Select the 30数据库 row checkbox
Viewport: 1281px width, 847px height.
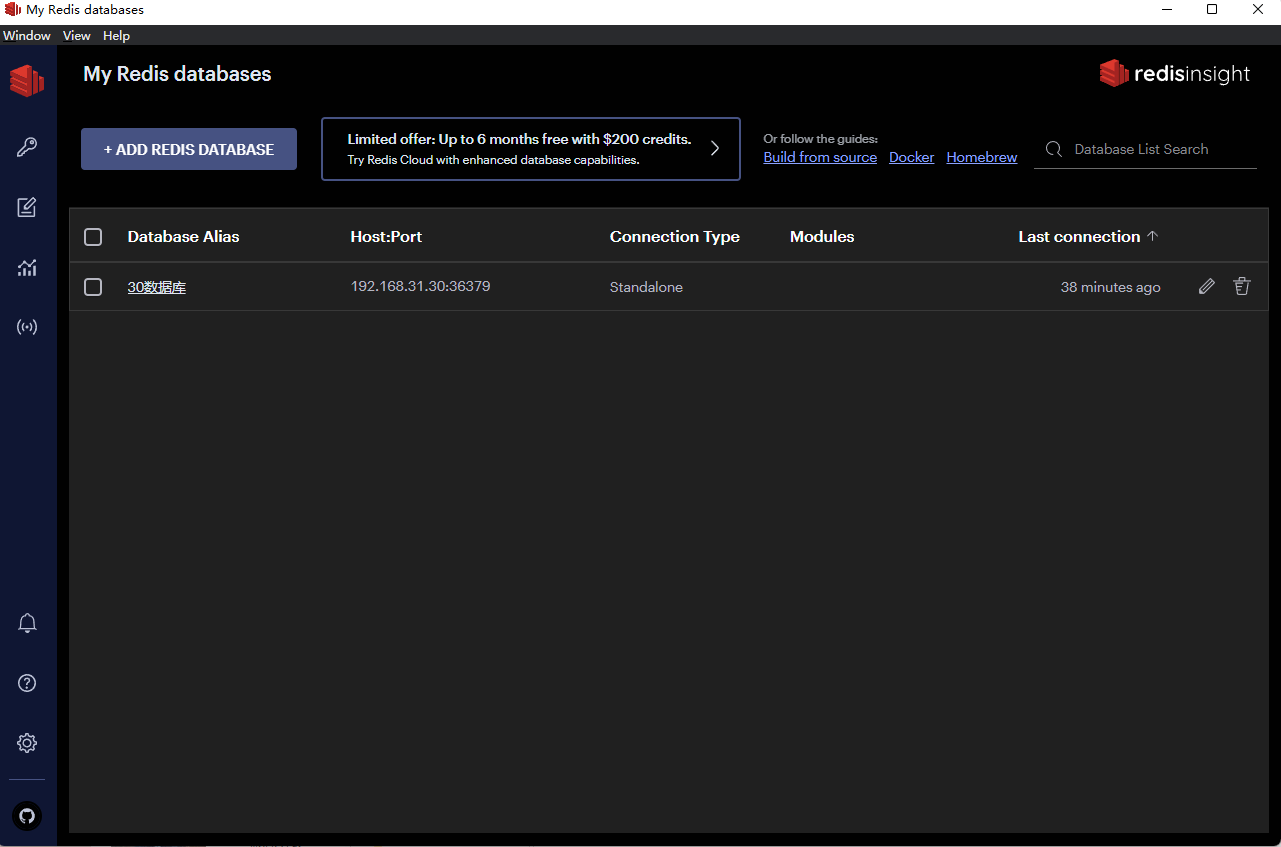pos(93,287)
